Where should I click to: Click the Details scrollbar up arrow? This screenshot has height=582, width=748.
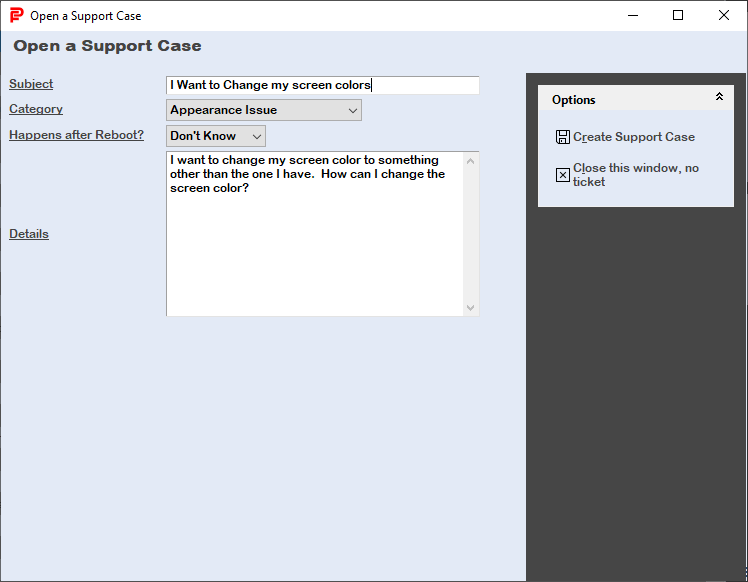point(470,161)
